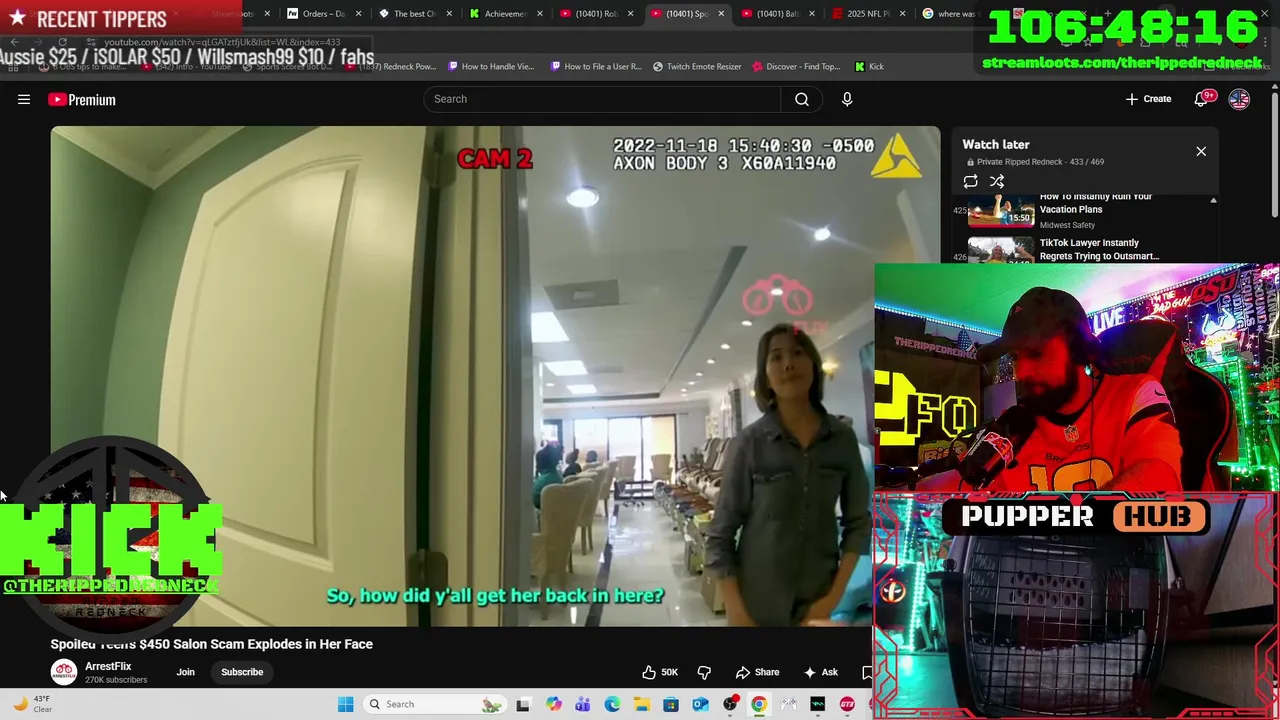Image resolution: width=1280 pixels, height=720 pixels.
Task: Share the video
Action: pos(757,672)
